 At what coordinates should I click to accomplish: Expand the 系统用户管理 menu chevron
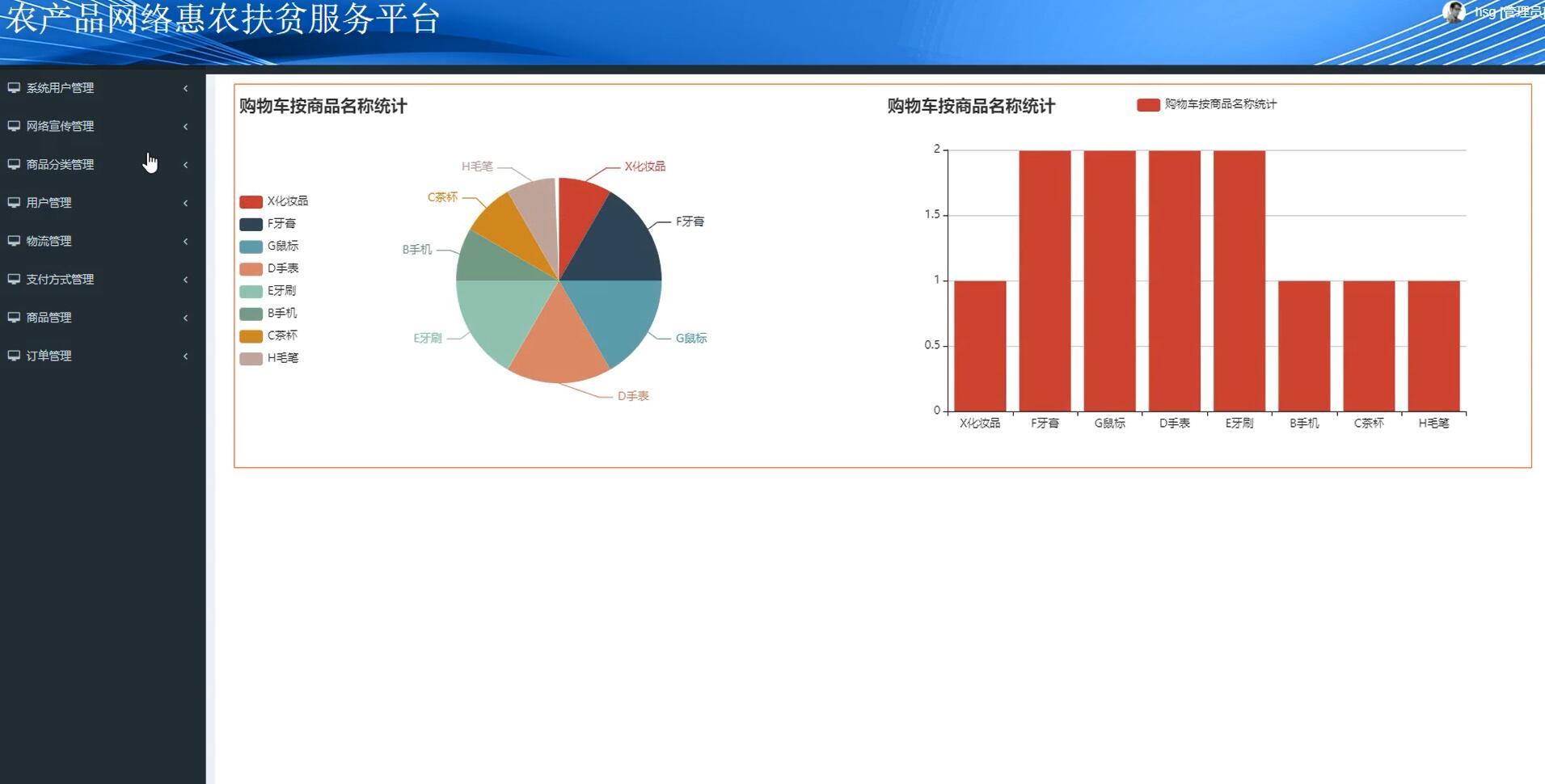pos(185,88)
